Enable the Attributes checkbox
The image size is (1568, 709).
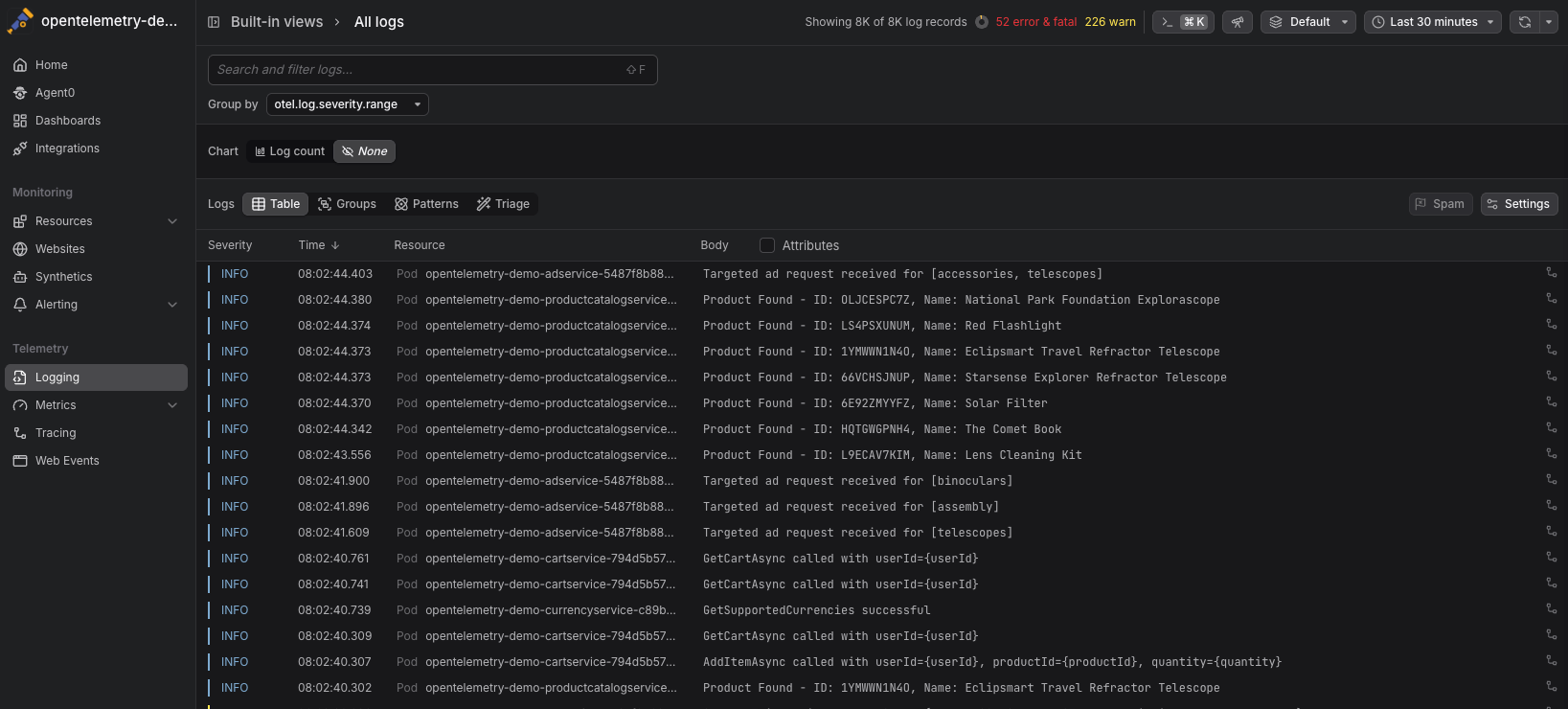pos(767,245)
